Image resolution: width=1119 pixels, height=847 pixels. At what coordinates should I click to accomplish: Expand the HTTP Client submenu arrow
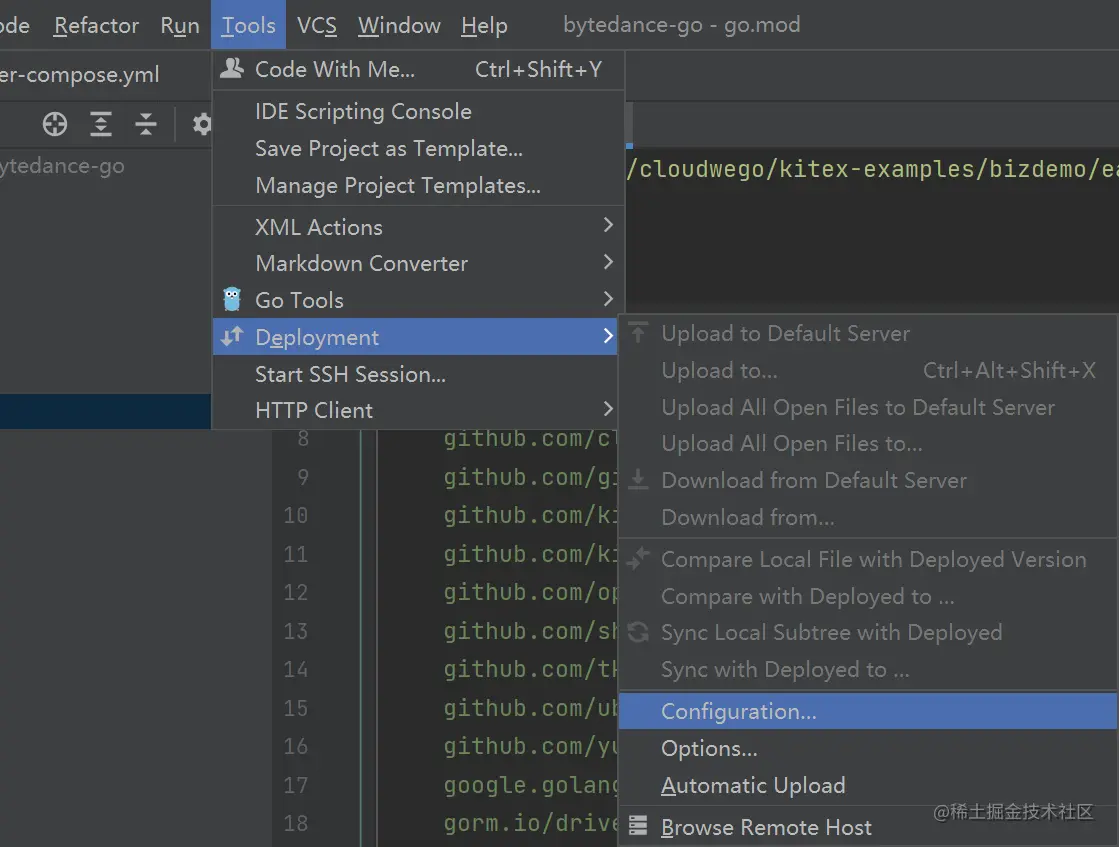pos(608,409)
